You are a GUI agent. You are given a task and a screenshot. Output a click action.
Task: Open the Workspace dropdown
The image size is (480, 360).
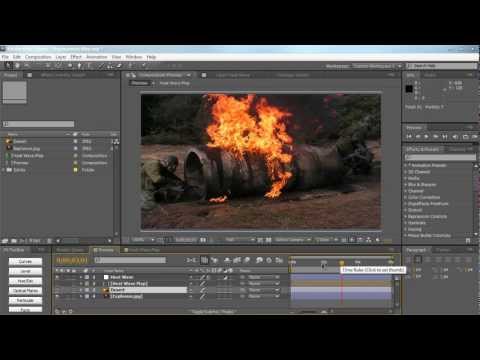[x=377, y=66]
